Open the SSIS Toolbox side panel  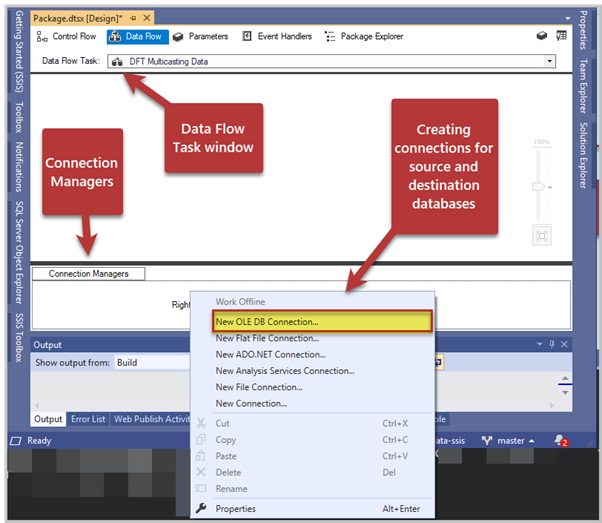click(18, 338)
